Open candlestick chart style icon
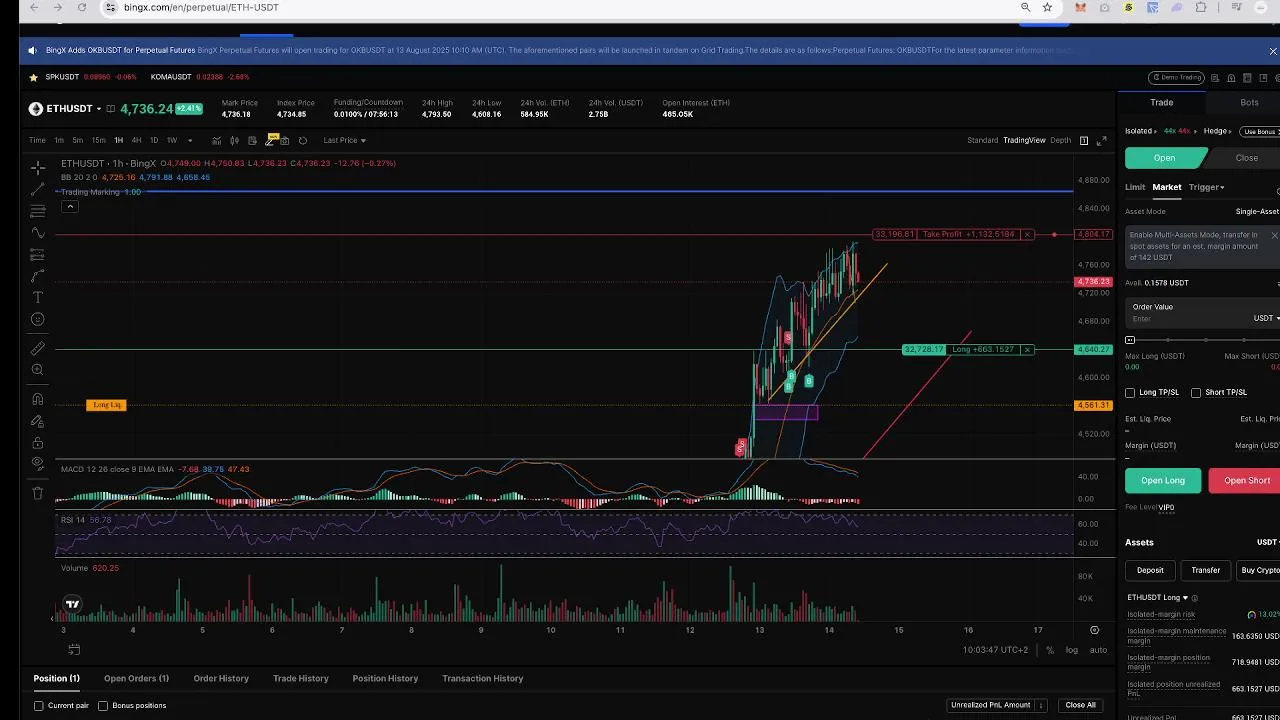Screen dimensions: 1280x720 coord(234,140)
